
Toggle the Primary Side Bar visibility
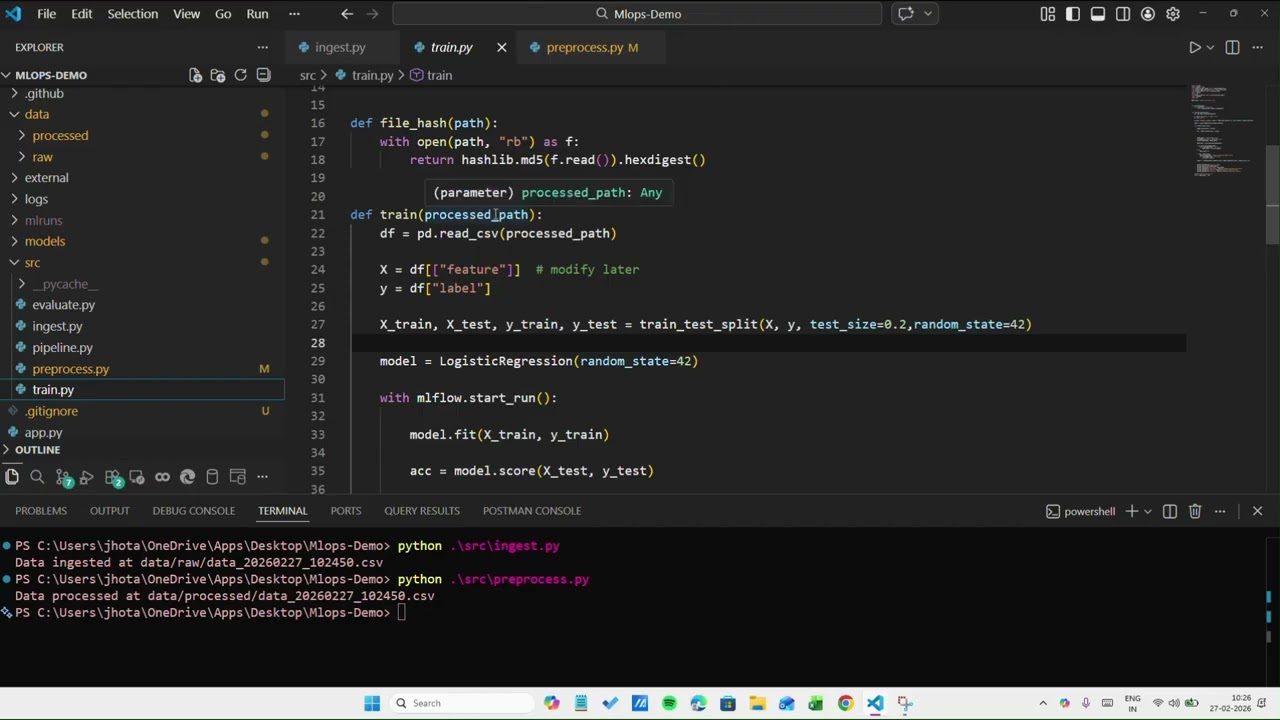(1073, 14)
